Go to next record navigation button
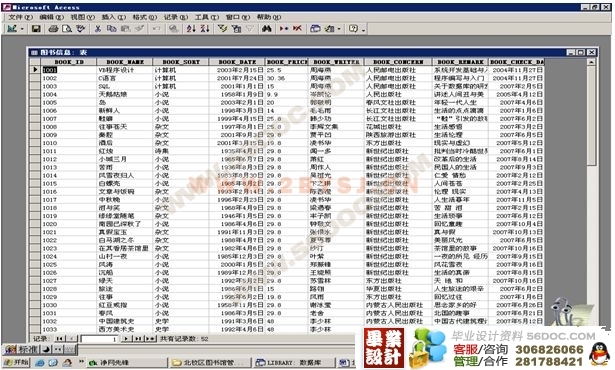Screen dimensions: 615x370 126,339
